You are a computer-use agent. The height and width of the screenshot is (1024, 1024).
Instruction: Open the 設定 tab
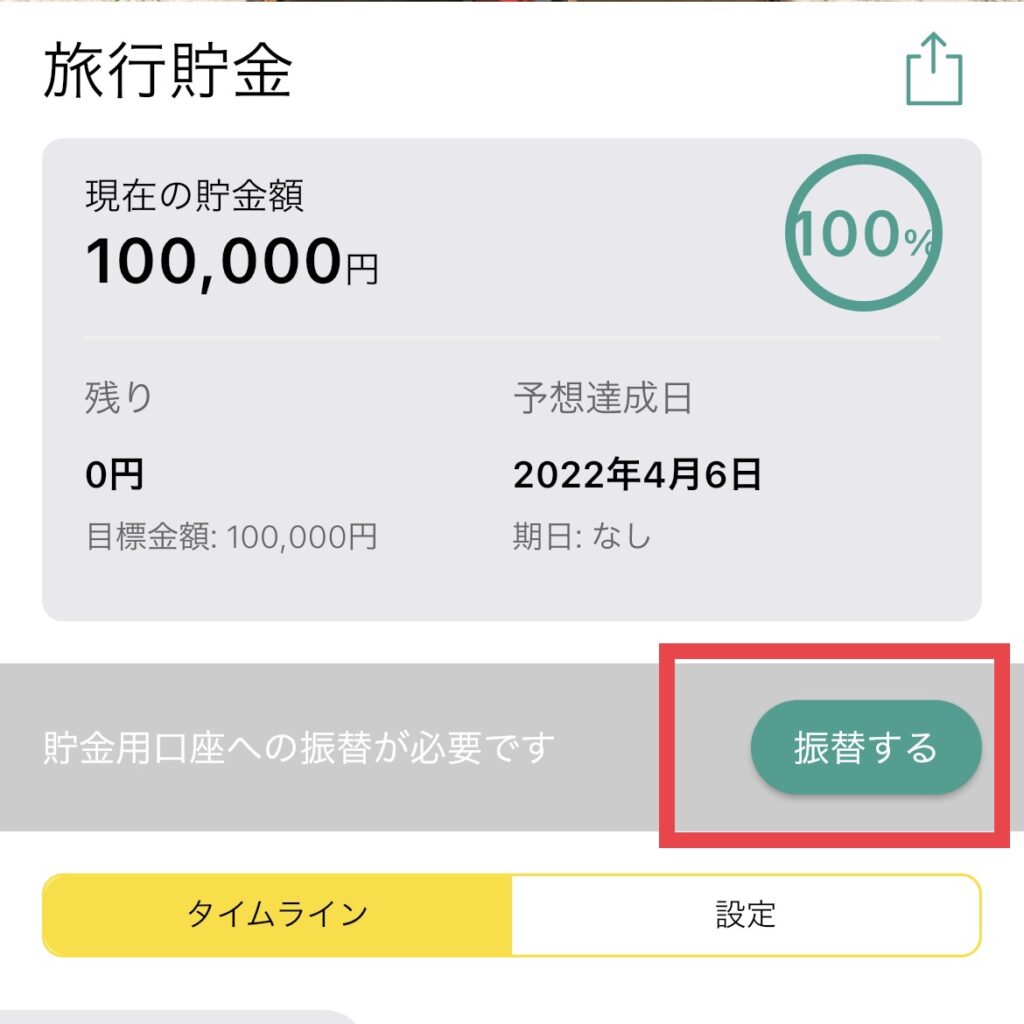click(x=746, y=914)
